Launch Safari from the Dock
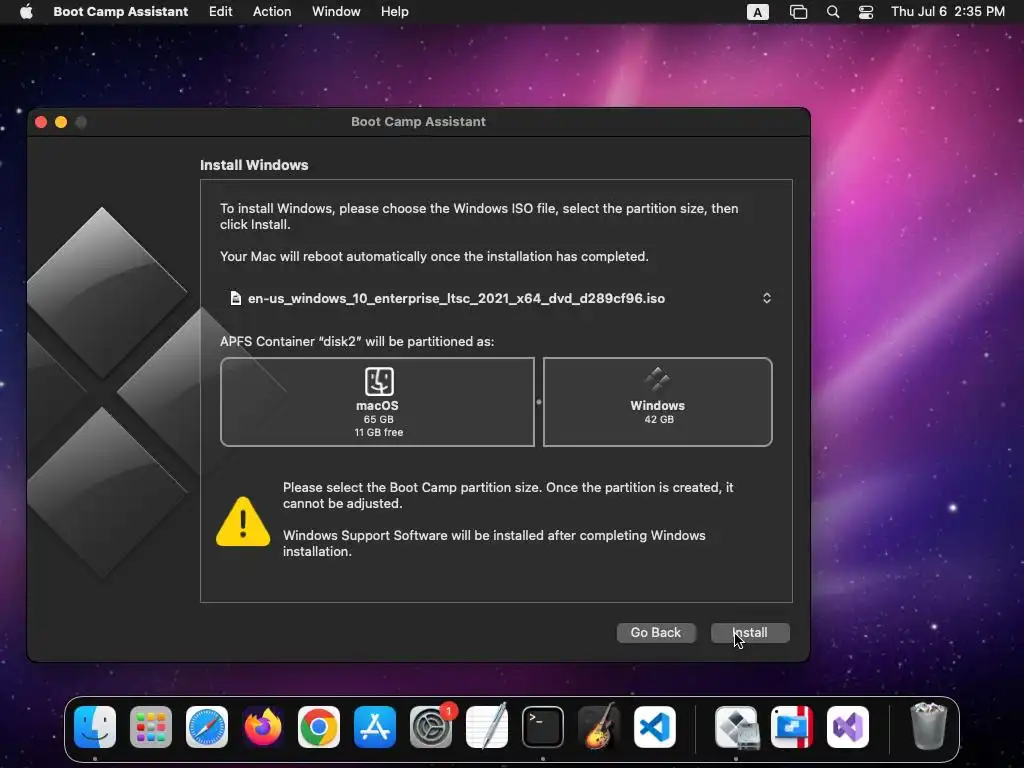Image resolution: width=1024 pixels, height=768 pixels. click(x=207, y=727)
